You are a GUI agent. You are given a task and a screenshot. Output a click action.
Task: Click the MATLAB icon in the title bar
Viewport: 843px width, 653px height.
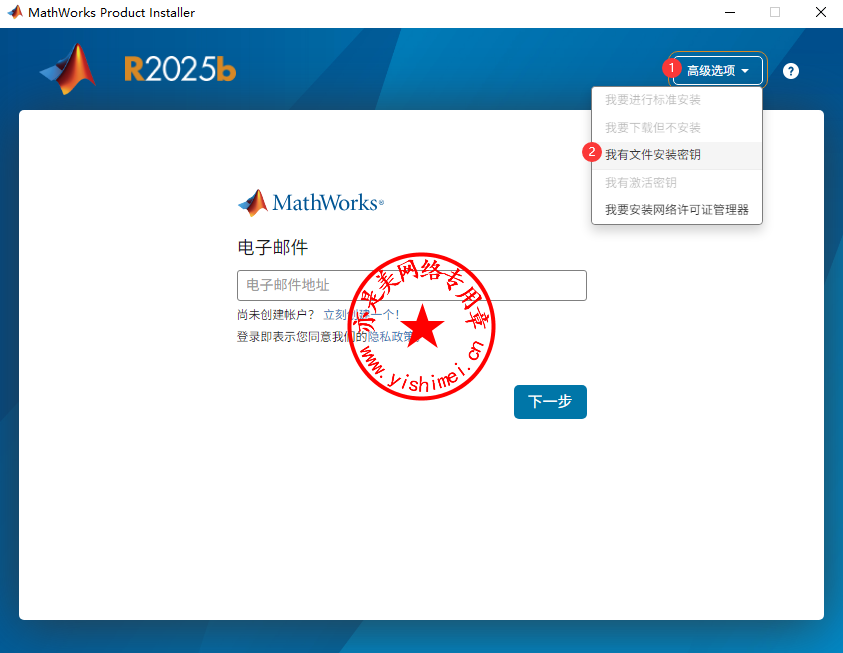pyautogui.click(x=15, y=13)
